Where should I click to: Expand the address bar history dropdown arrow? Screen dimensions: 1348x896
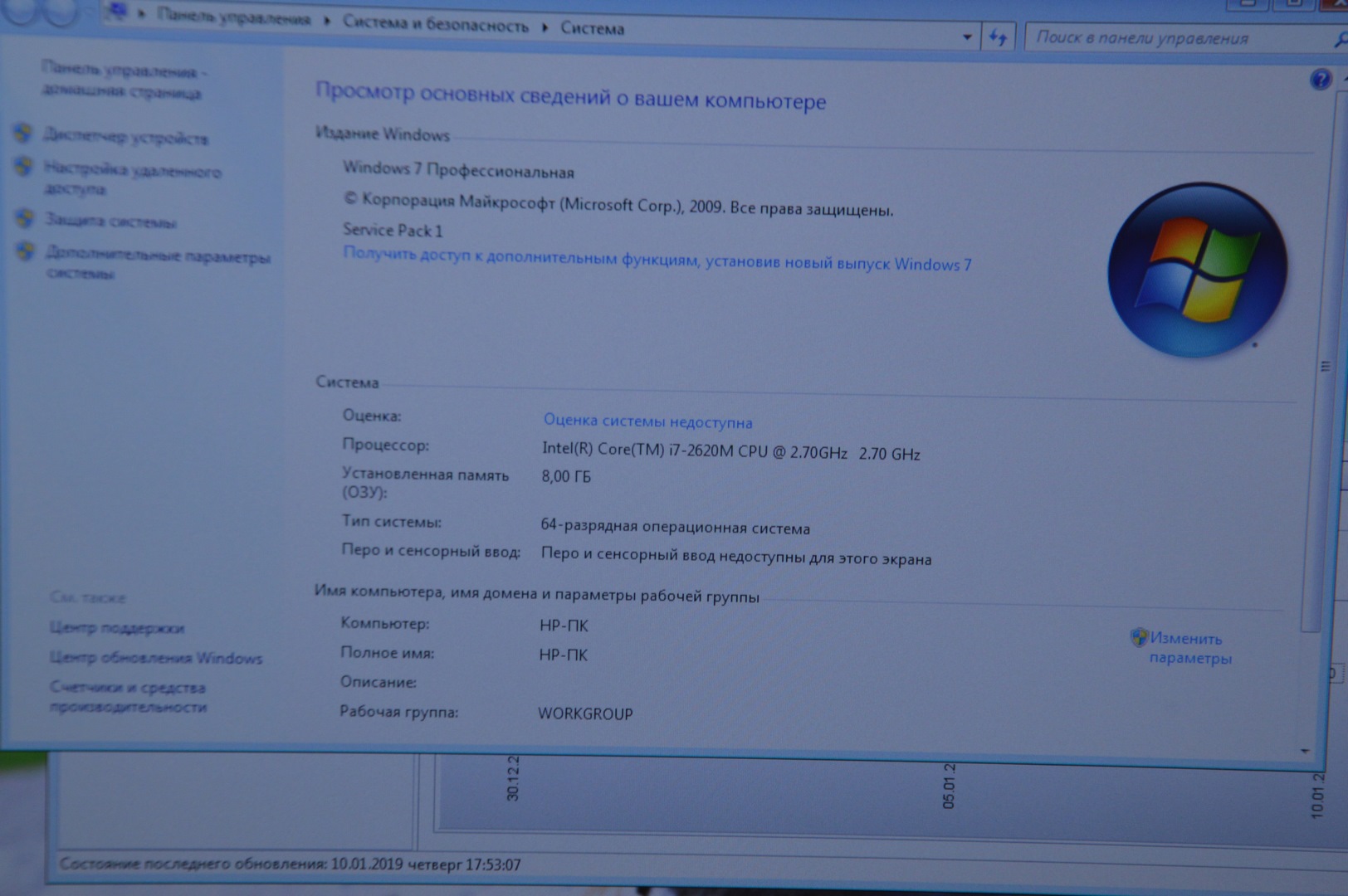click(967, 37)
